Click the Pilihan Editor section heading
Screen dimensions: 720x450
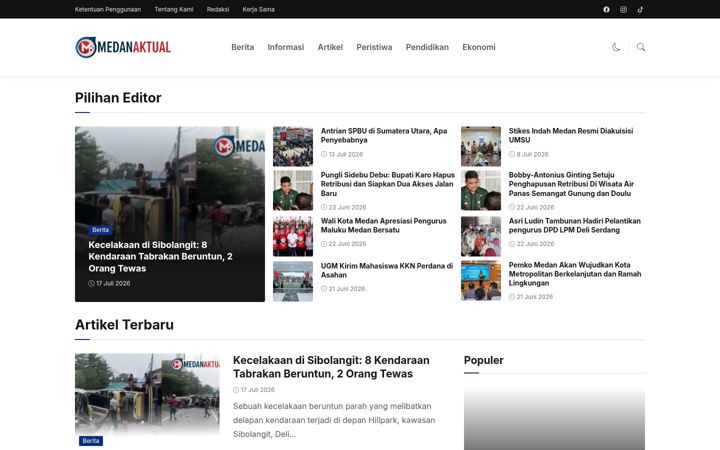(118, 98)
